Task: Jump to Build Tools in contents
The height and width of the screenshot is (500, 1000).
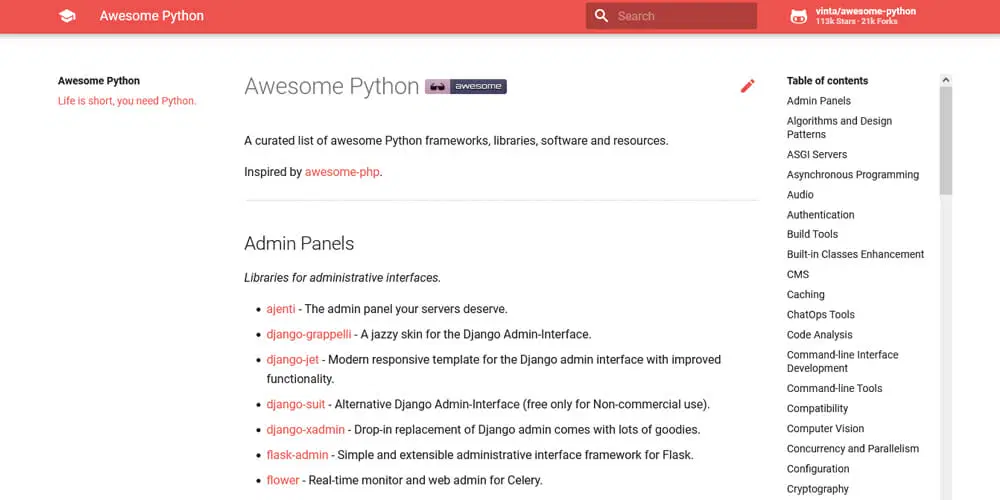Action: tap(812, 234)
